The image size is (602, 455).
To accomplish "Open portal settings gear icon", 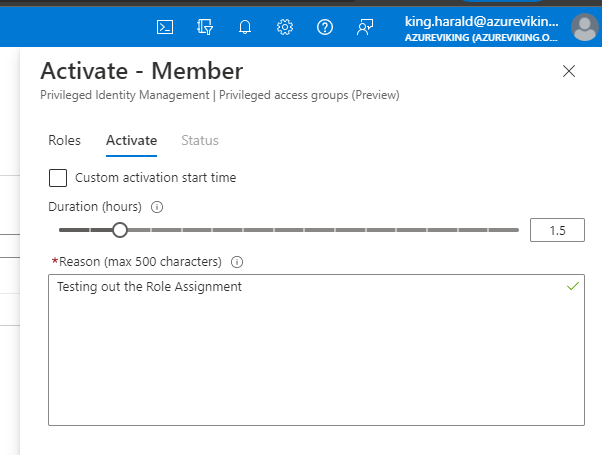I will pyautogui.click(x=285, y=28).
